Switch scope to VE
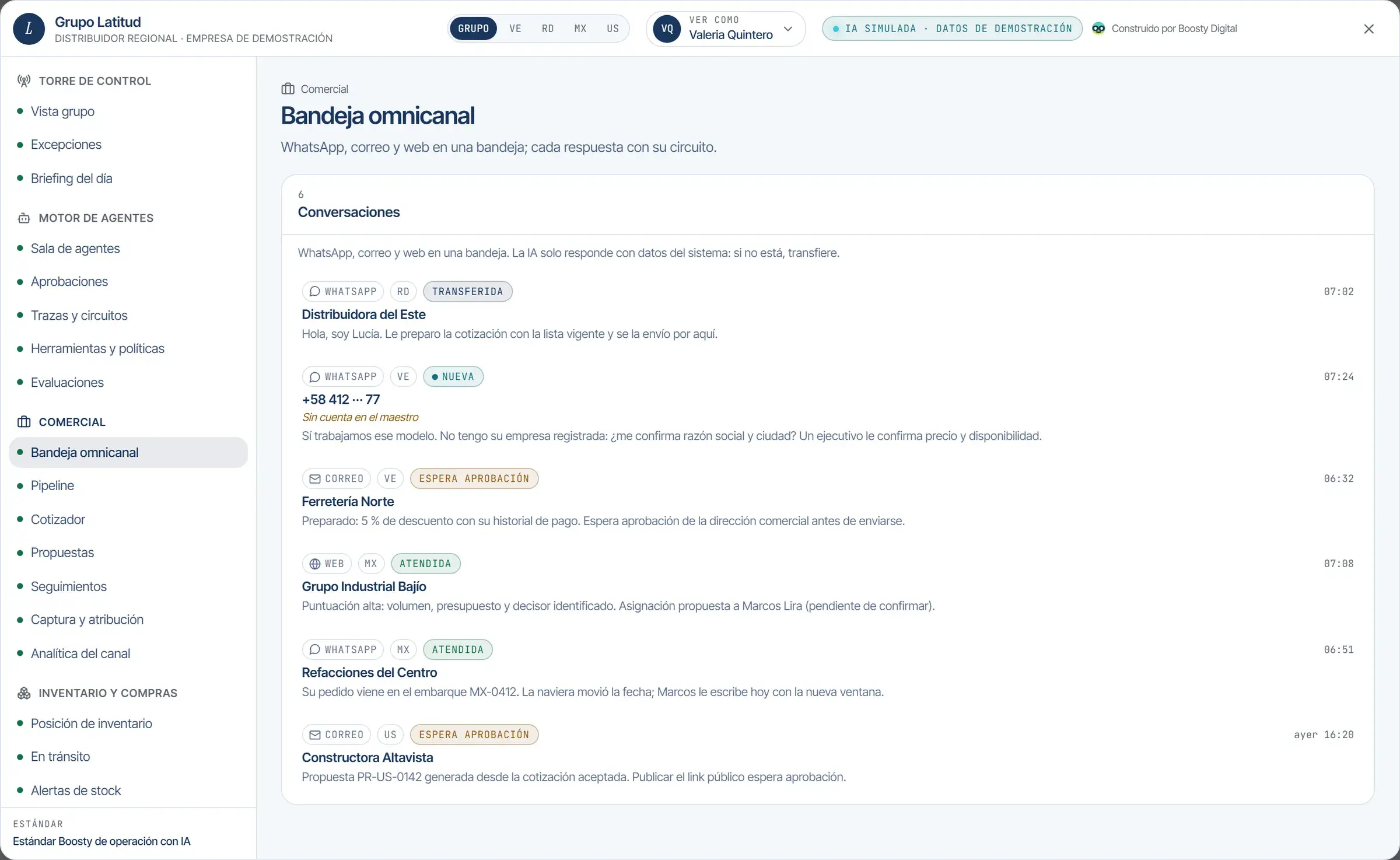This screenshot has width=1400, height=860. 515,29
